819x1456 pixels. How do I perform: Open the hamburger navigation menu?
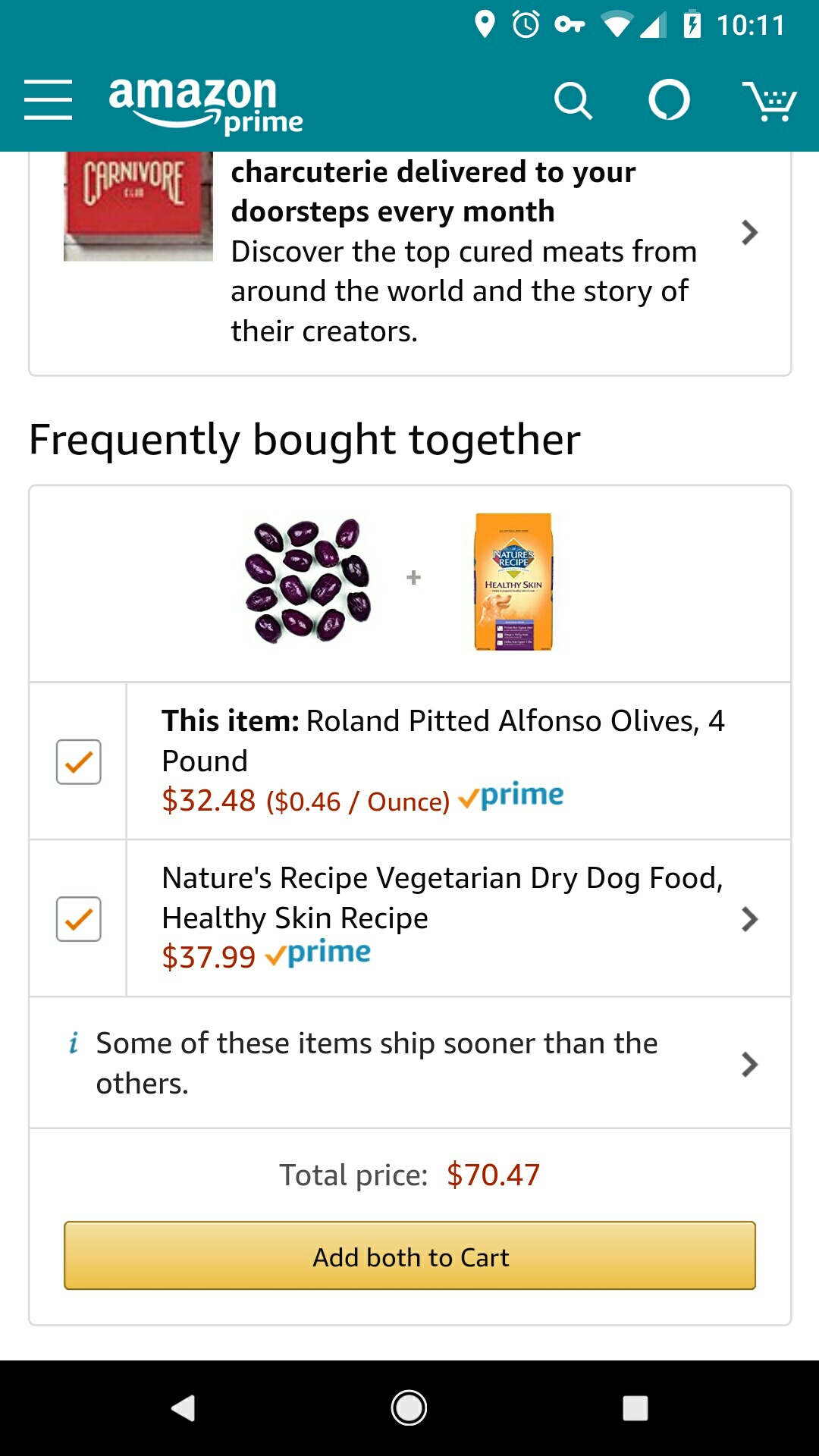[48, 100]
